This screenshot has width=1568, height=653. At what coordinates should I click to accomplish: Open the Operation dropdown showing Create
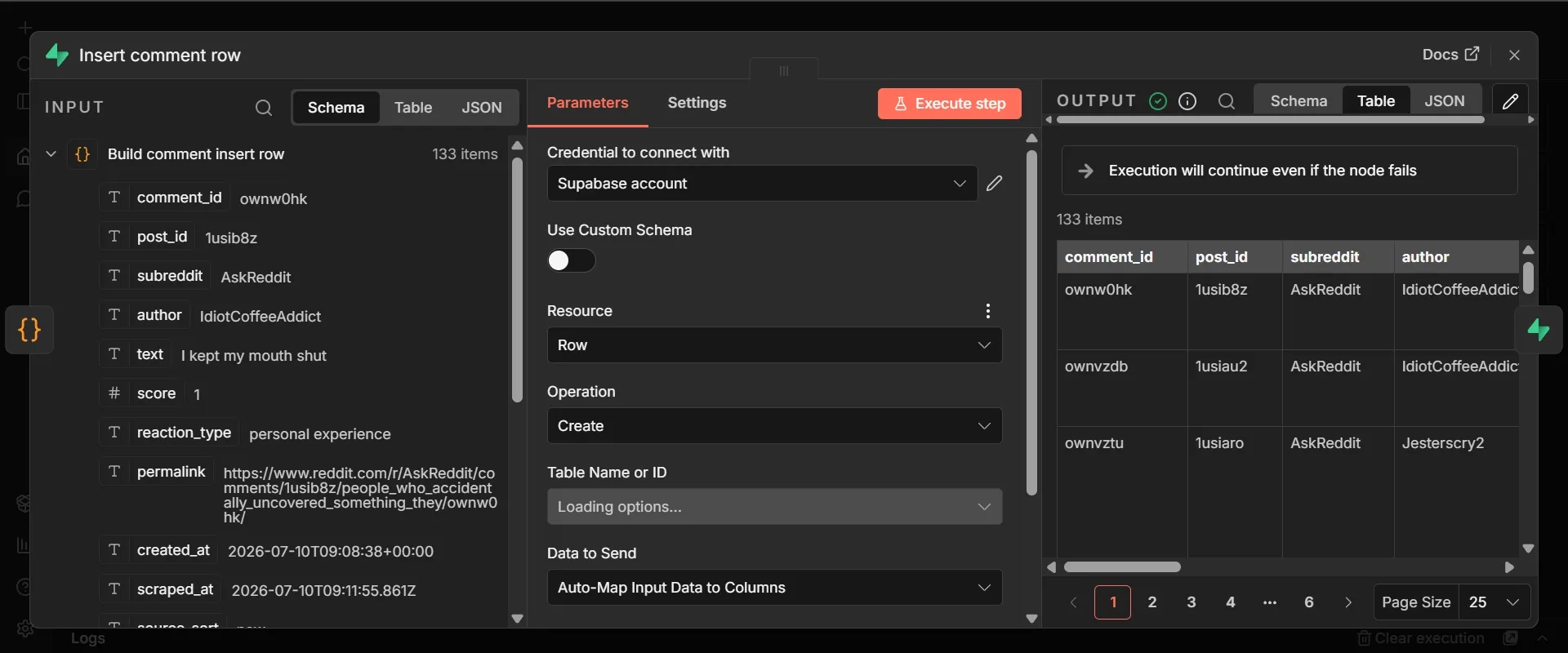[774, 426]
